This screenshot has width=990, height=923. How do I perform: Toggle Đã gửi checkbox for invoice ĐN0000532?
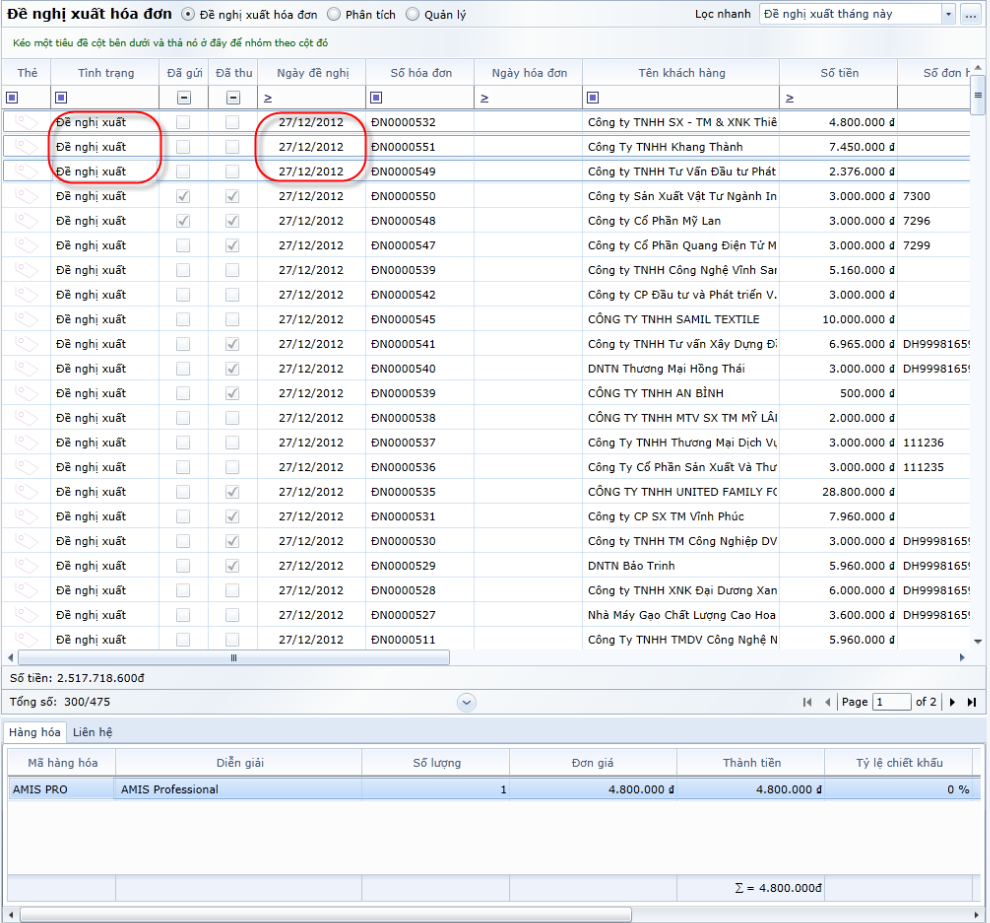coord(183,122)
